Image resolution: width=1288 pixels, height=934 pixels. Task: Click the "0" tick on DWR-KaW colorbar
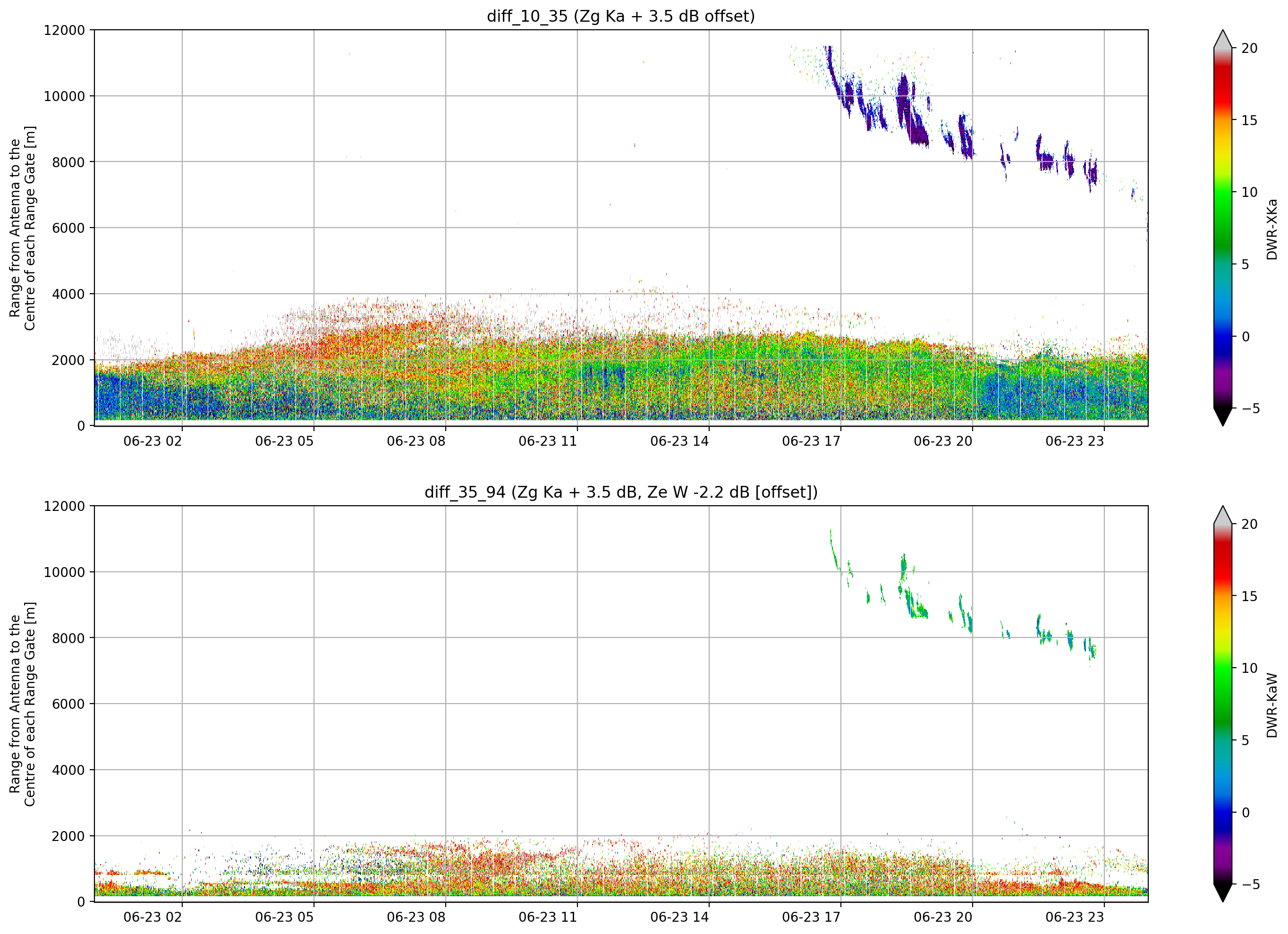click(1246, 813)
